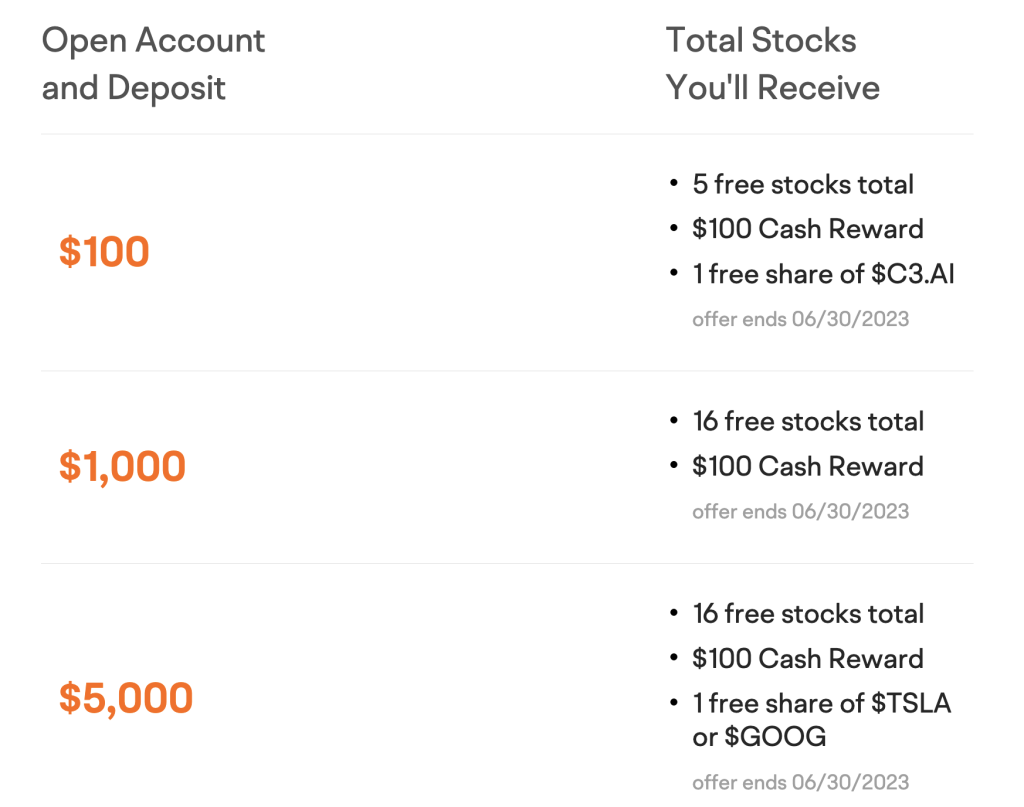
Task: Click '16 free stocks total' in $5,000 row
Action: point(808,614)
